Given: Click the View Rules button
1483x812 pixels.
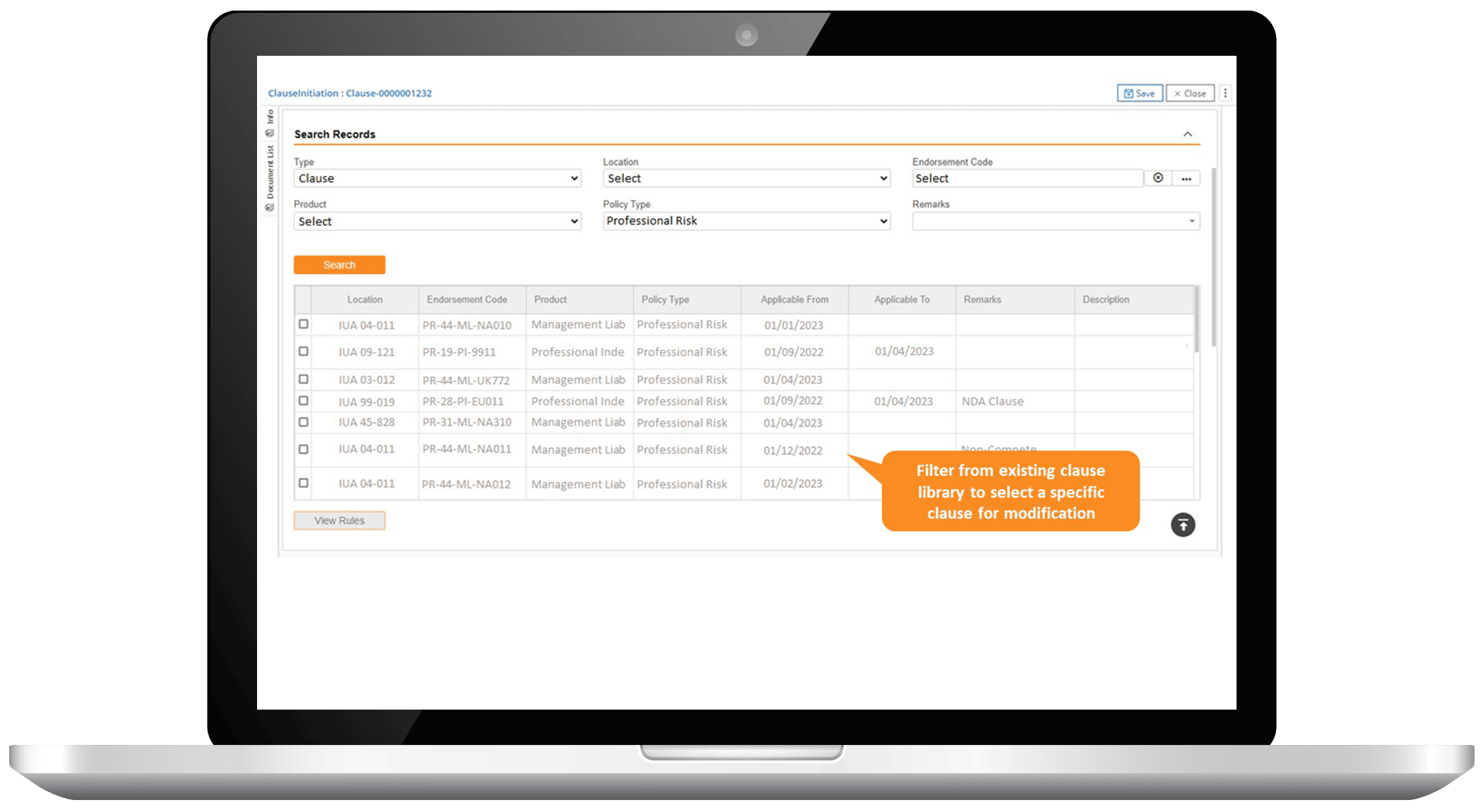Looking at the screenshot, I should point(339,520).
